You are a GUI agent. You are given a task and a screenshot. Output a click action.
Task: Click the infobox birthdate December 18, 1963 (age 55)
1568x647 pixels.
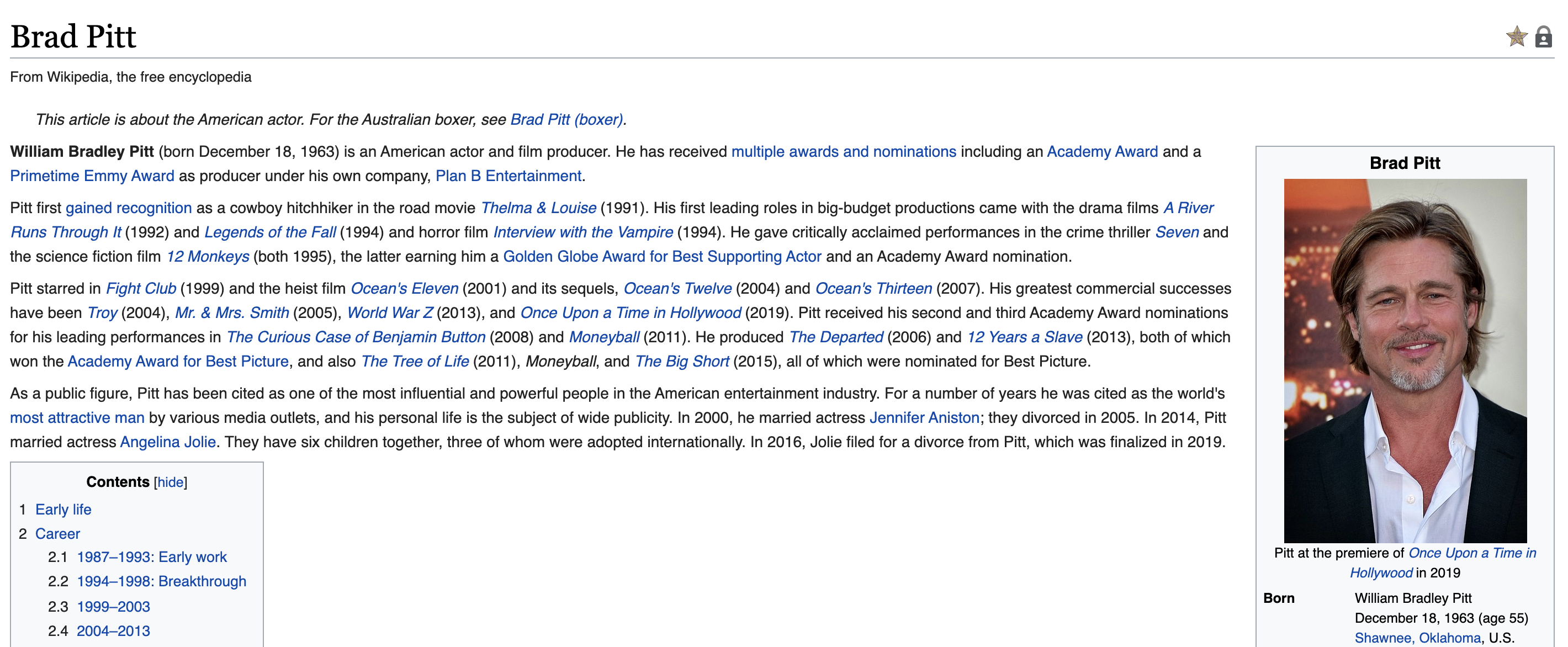pos(1441,618)
